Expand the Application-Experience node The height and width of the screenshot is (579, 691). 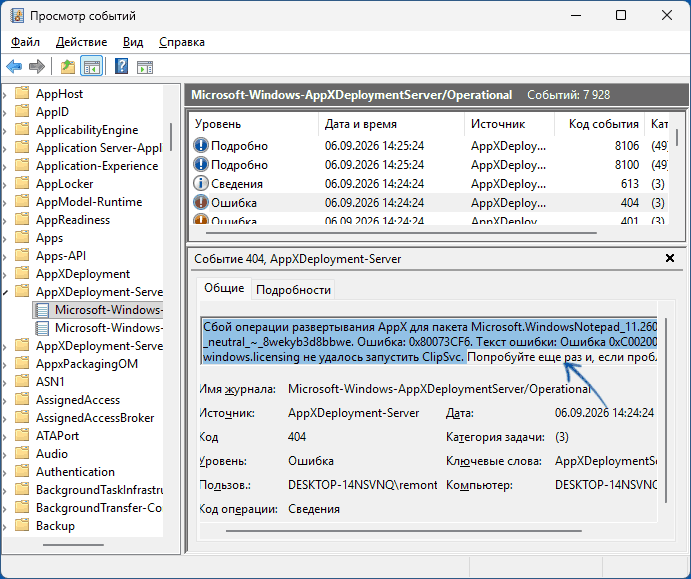(x=5, y=167)
